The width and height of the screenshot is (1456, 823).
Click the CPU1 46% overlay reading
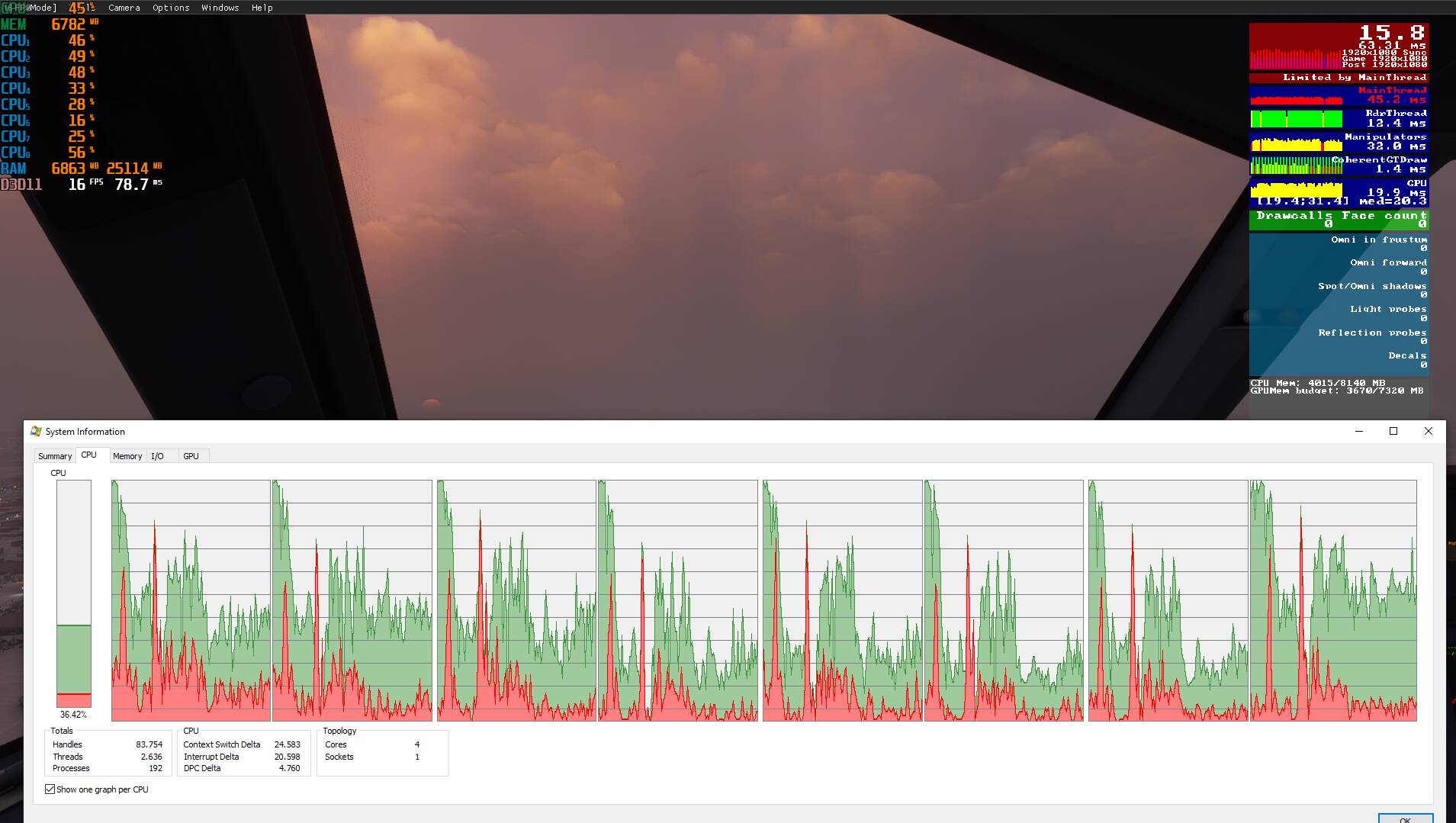[48, 40]
